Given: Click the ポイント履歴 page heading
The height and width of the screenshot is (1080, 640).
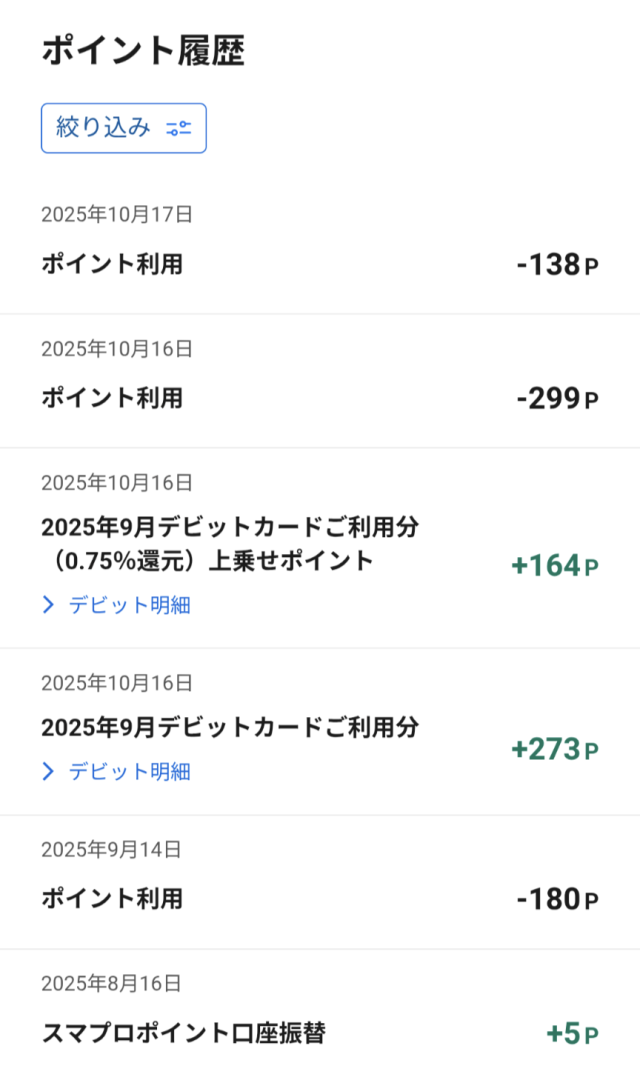Looking at the screenshot, I should (143, 51).
